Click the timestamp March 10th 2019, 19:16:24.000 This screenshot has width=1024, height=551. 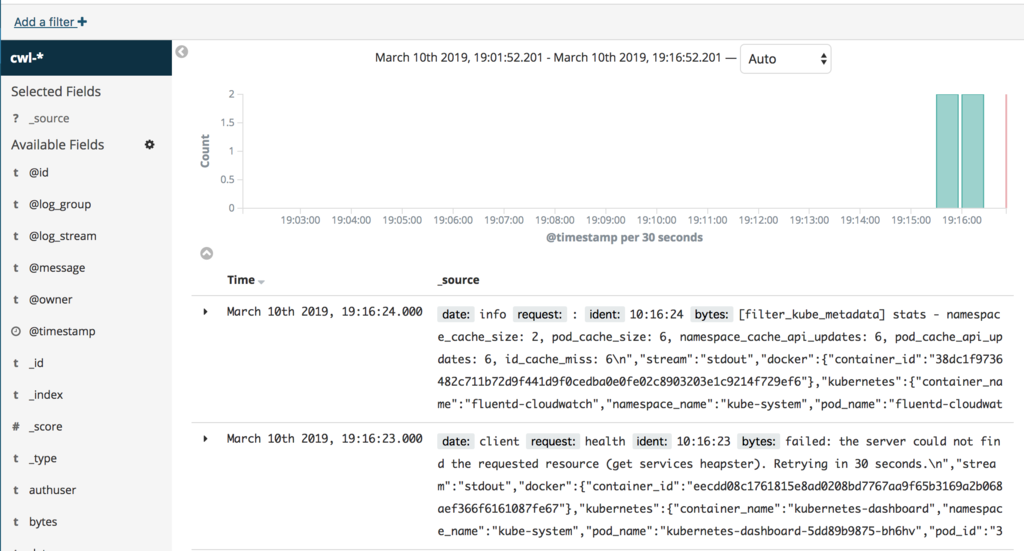[325, 312]
